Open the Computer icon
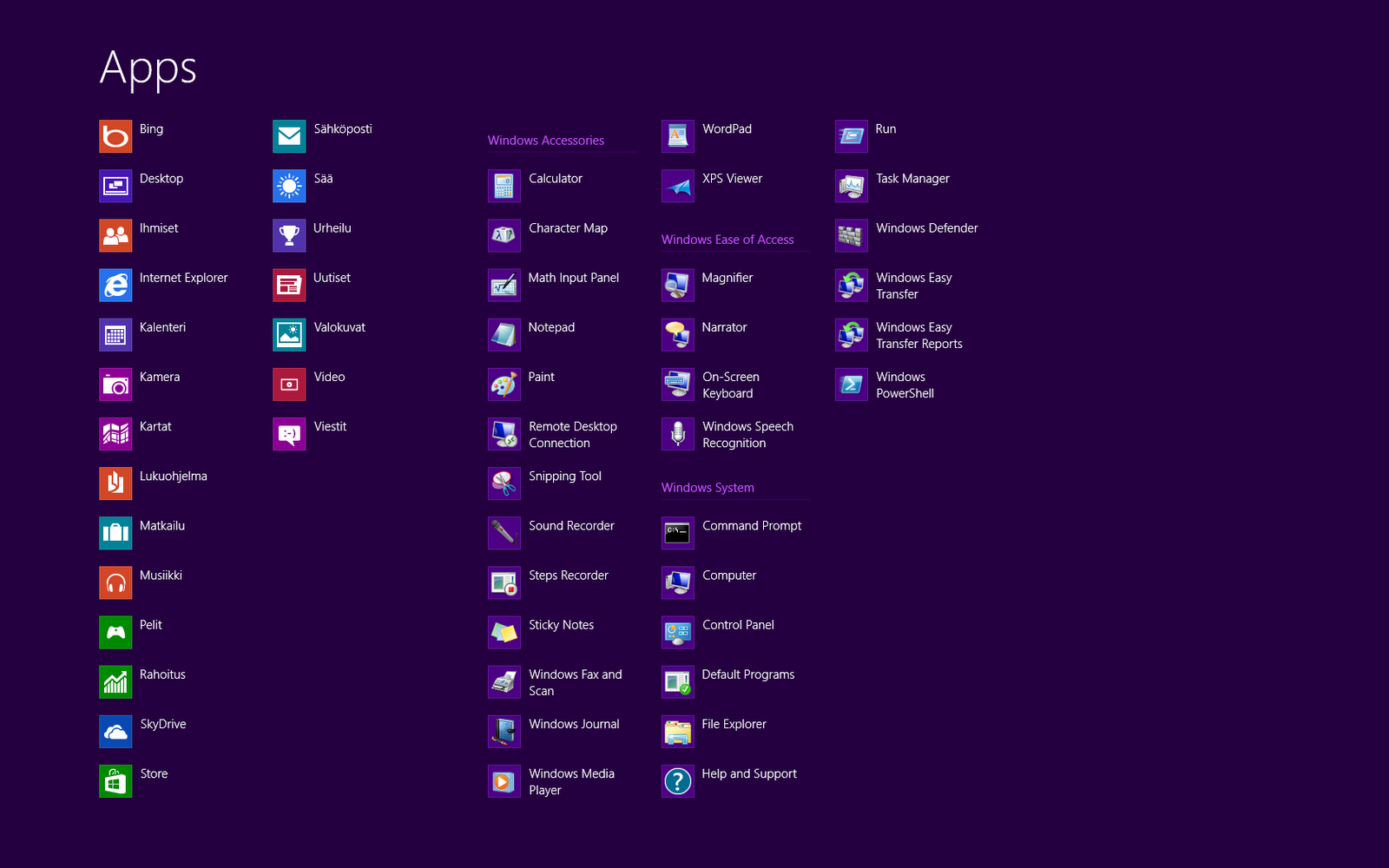Viewport: 1389px width, 868px height. click(678, 582)
